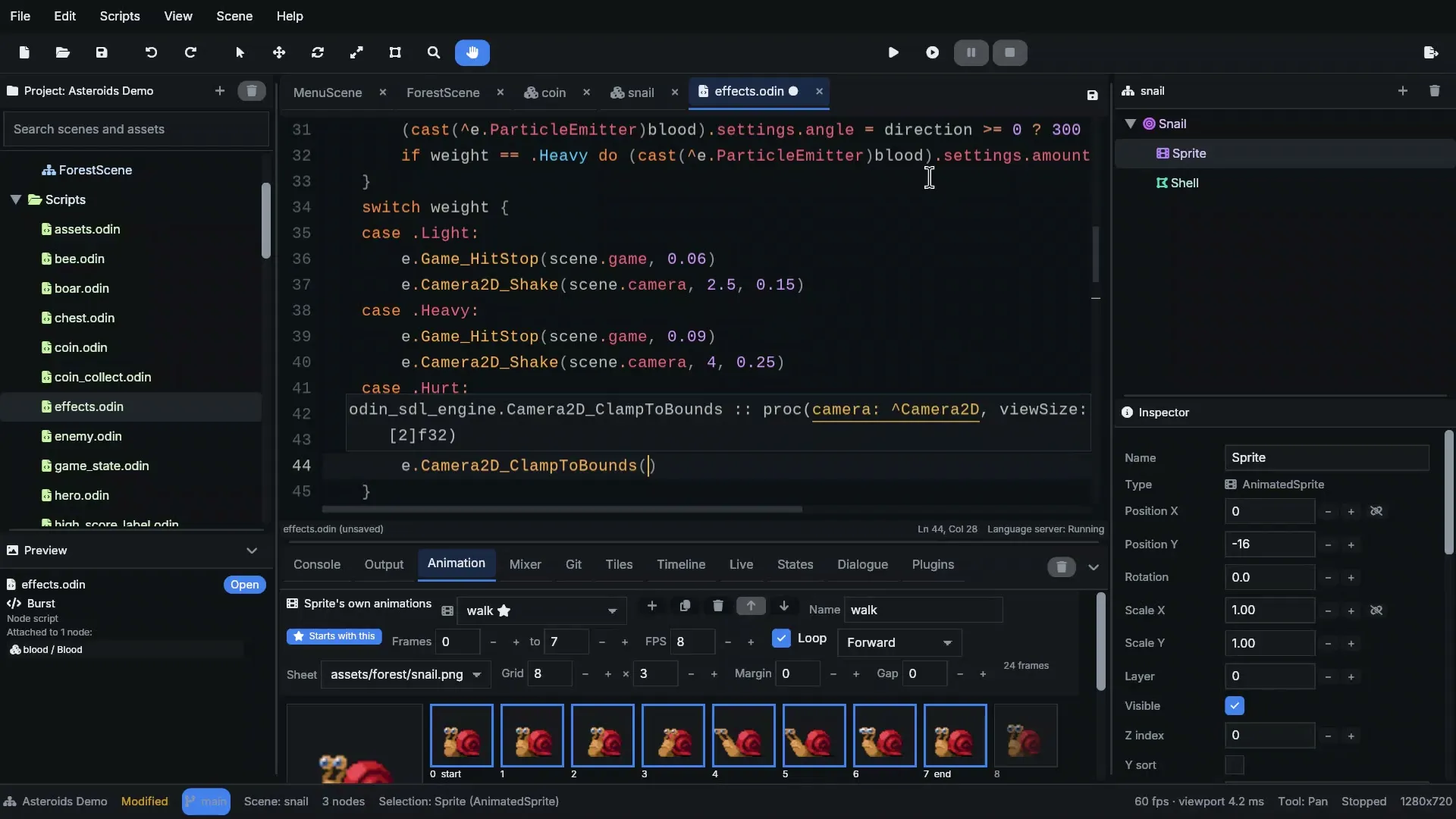
Task: Select the rotate tool
Action: pos(318,52)
